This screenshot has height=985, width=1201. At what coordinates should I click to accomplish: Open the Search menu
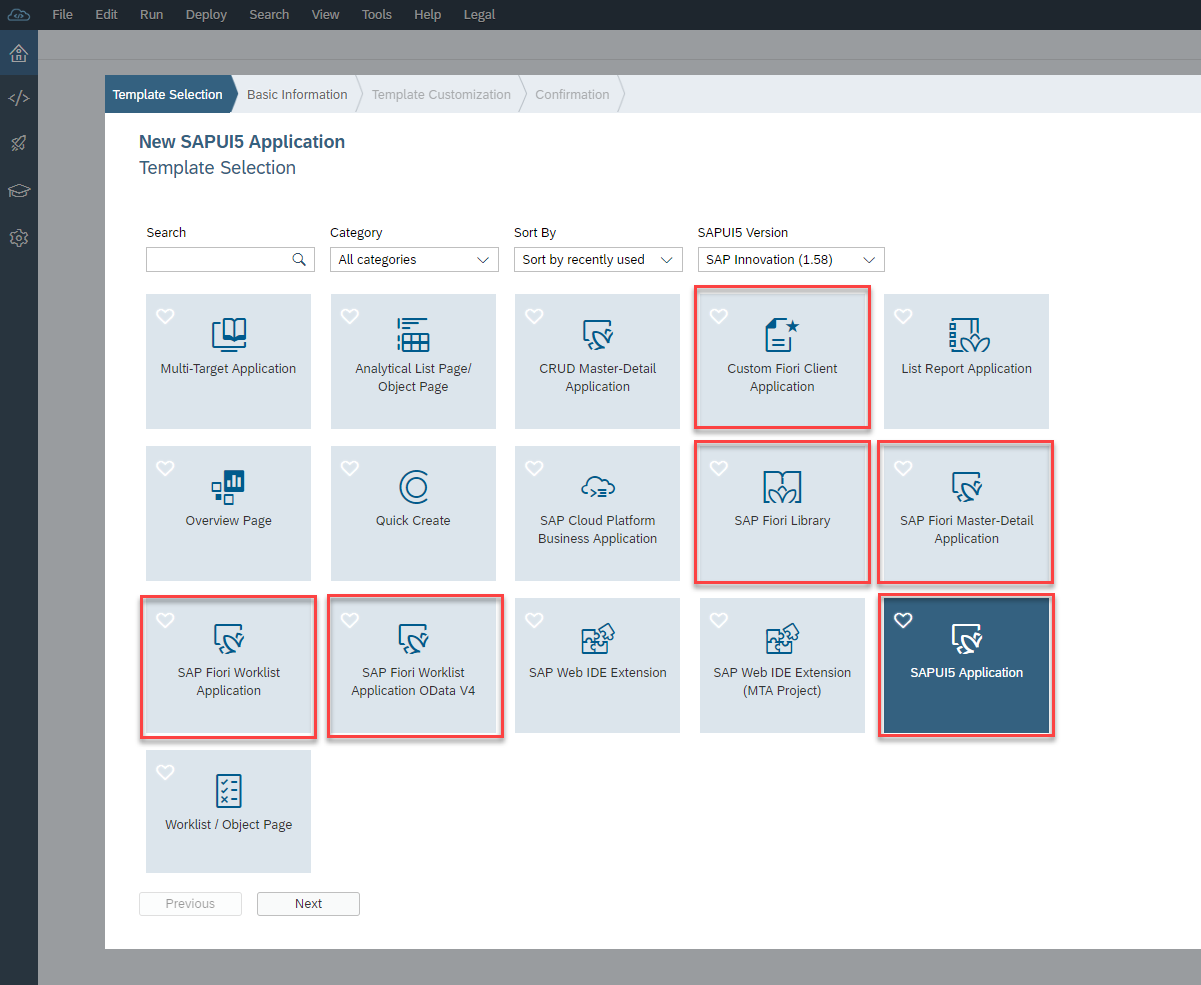[x=269, y=15]
